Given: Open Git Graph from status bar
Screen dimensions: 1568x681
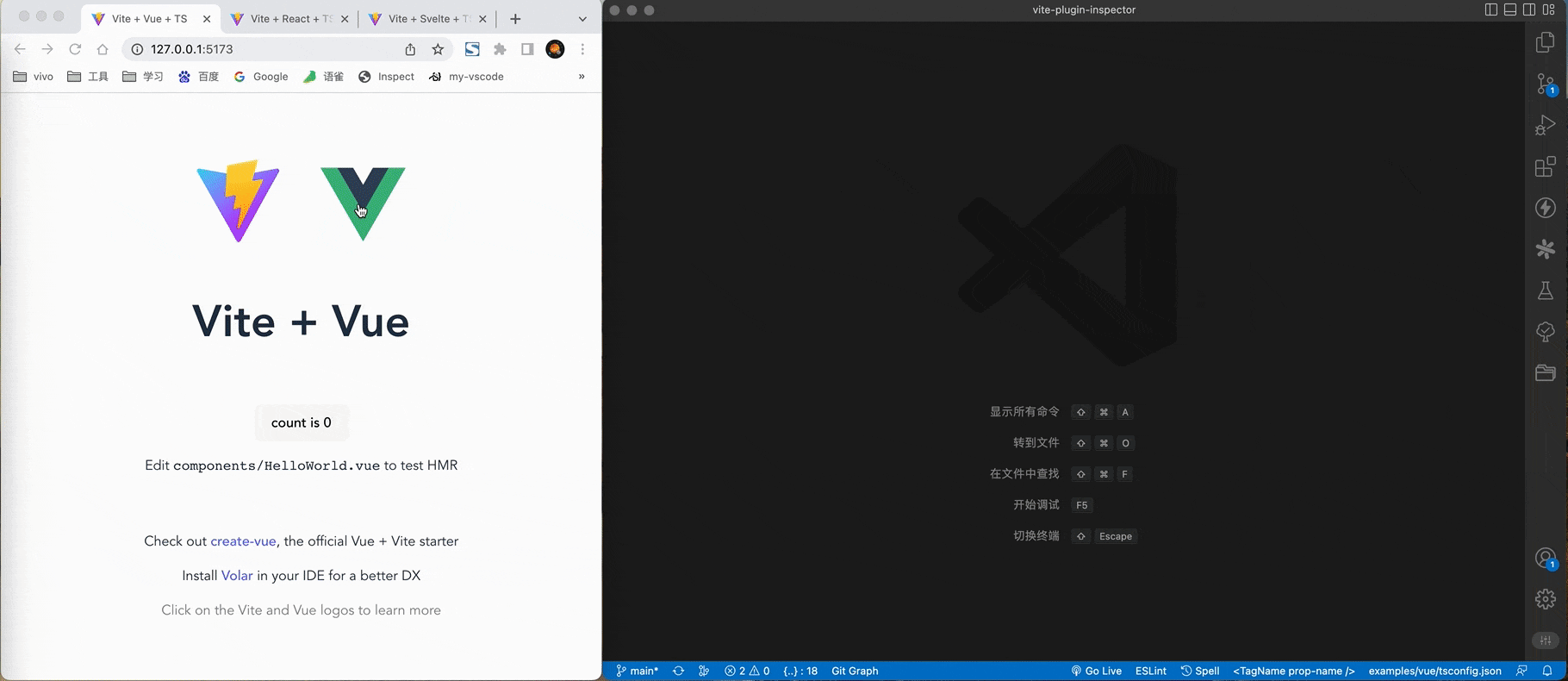Looking at the screenshot, I should (x=855, y=671).
